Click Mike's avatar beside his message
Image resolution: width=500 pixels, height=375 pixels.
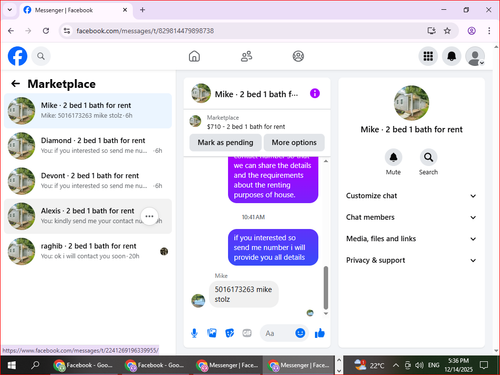pos(198,301)
